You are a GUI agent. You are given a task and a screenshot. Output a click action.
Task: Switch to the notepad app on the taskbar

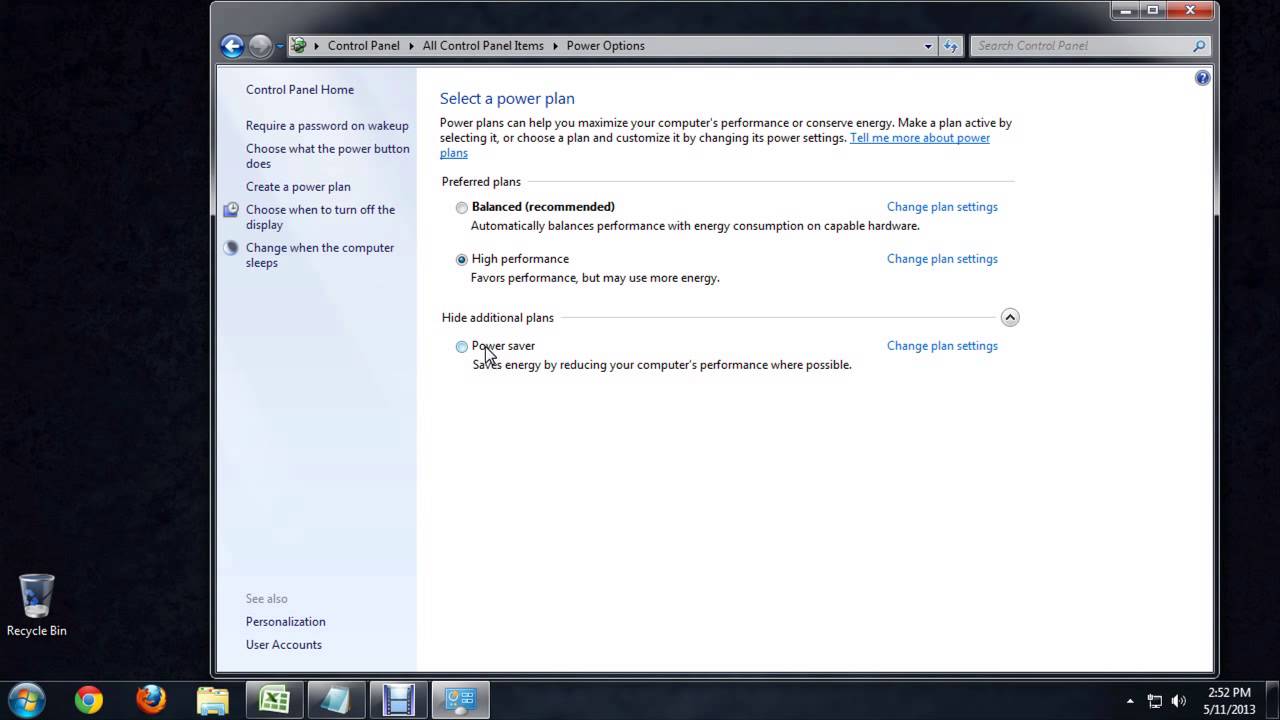click(336, 700)
